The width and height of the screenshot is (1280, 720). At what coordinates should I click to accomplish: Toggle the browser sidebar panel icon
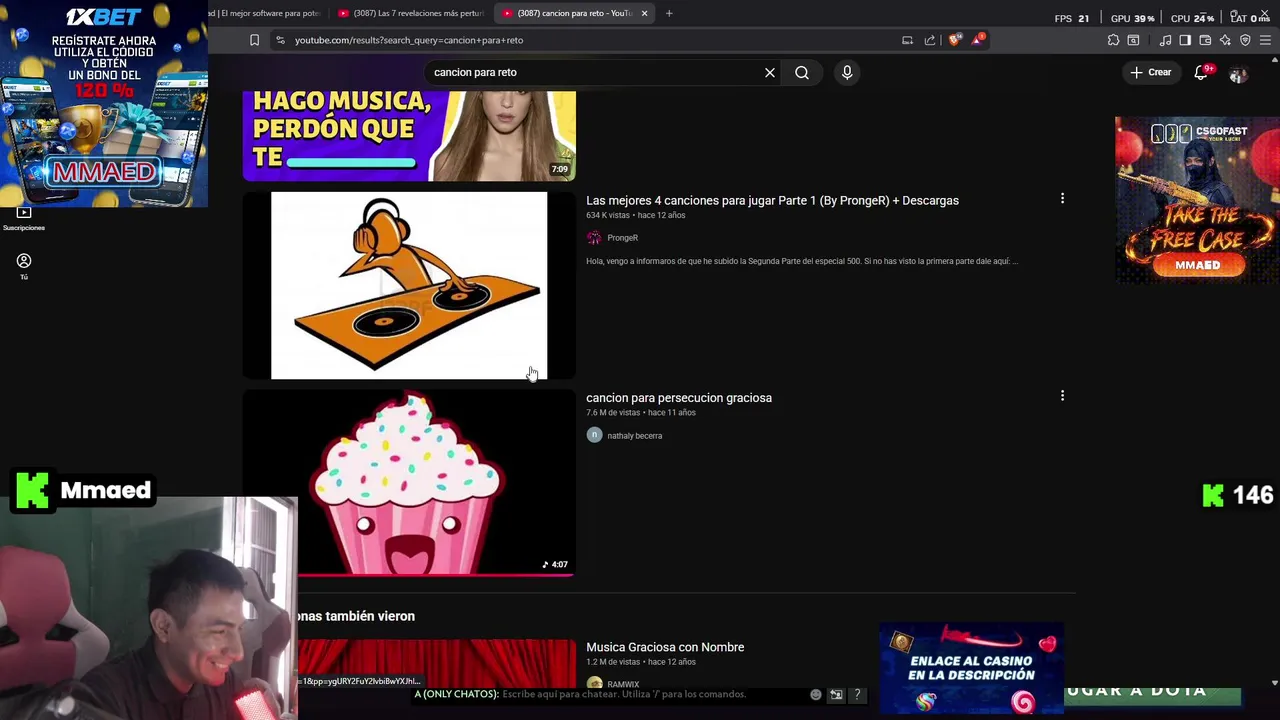(x=1185, y=40)
